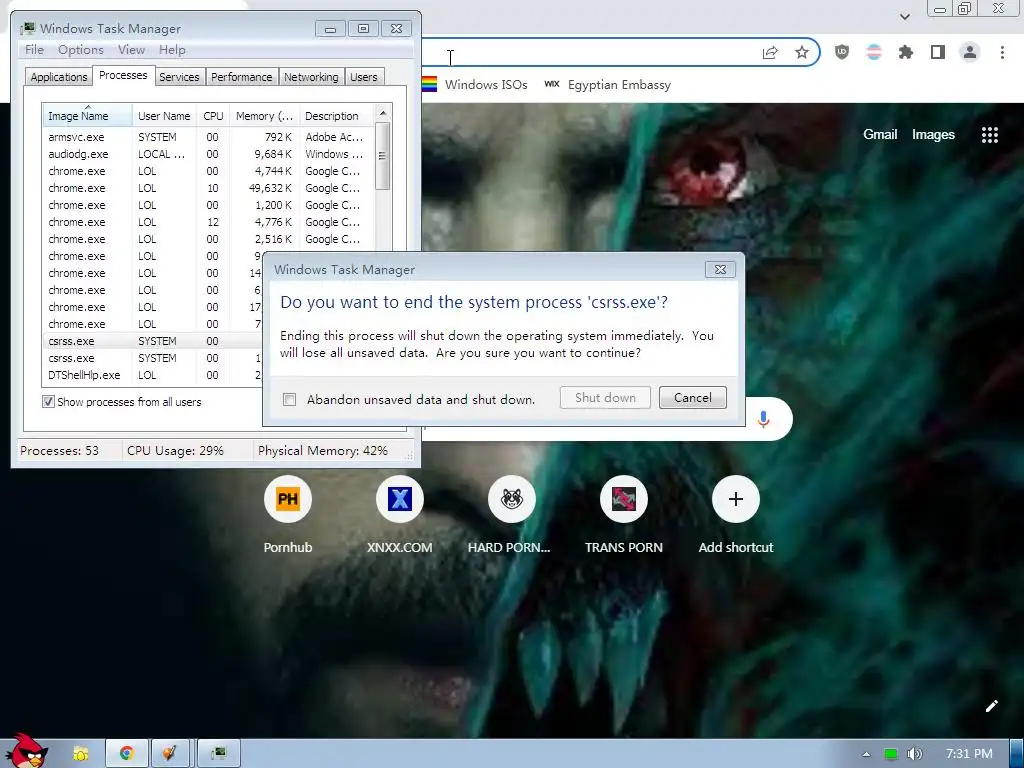Click the Task Manager taskbar icon

click(x=219, y=754)
